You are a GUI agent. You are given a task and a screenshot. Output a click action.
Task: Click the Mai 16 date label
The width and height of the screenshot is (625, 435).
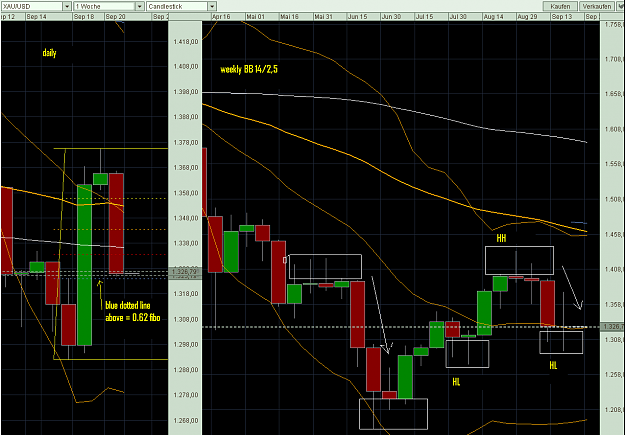click(x=289, y=17)
